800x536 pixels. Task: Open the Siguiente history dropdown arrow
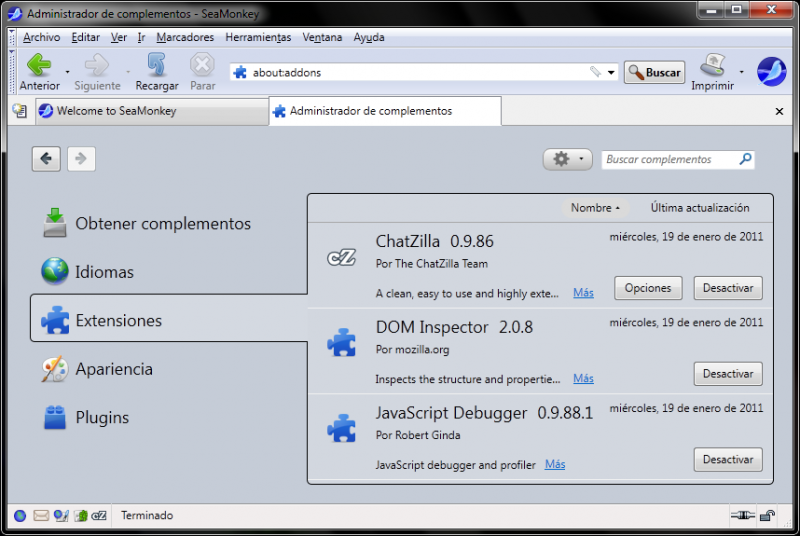click(x=128, y=72)
